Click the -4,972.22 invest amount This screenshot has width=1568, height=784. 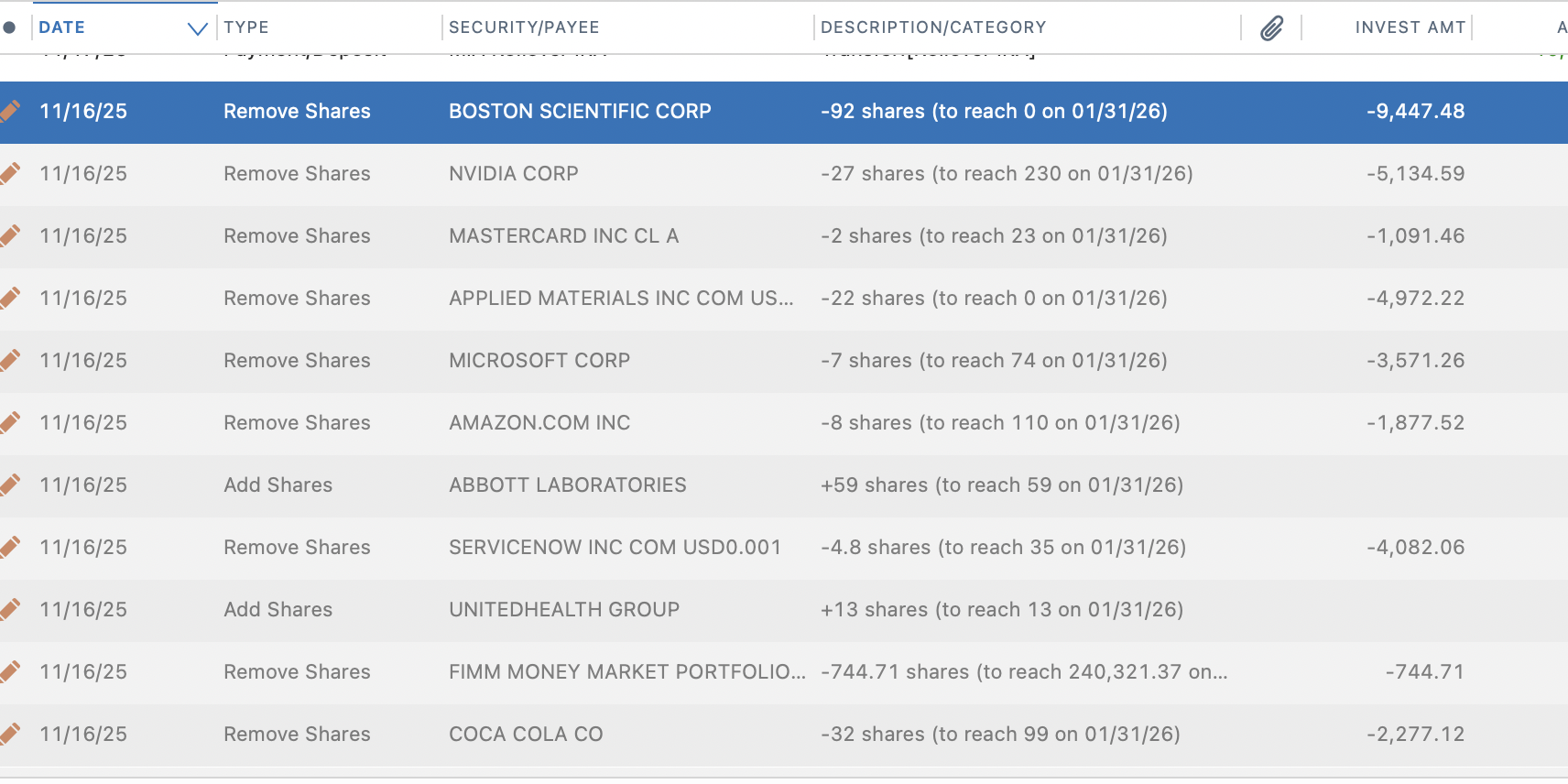tap(1416, 299)
